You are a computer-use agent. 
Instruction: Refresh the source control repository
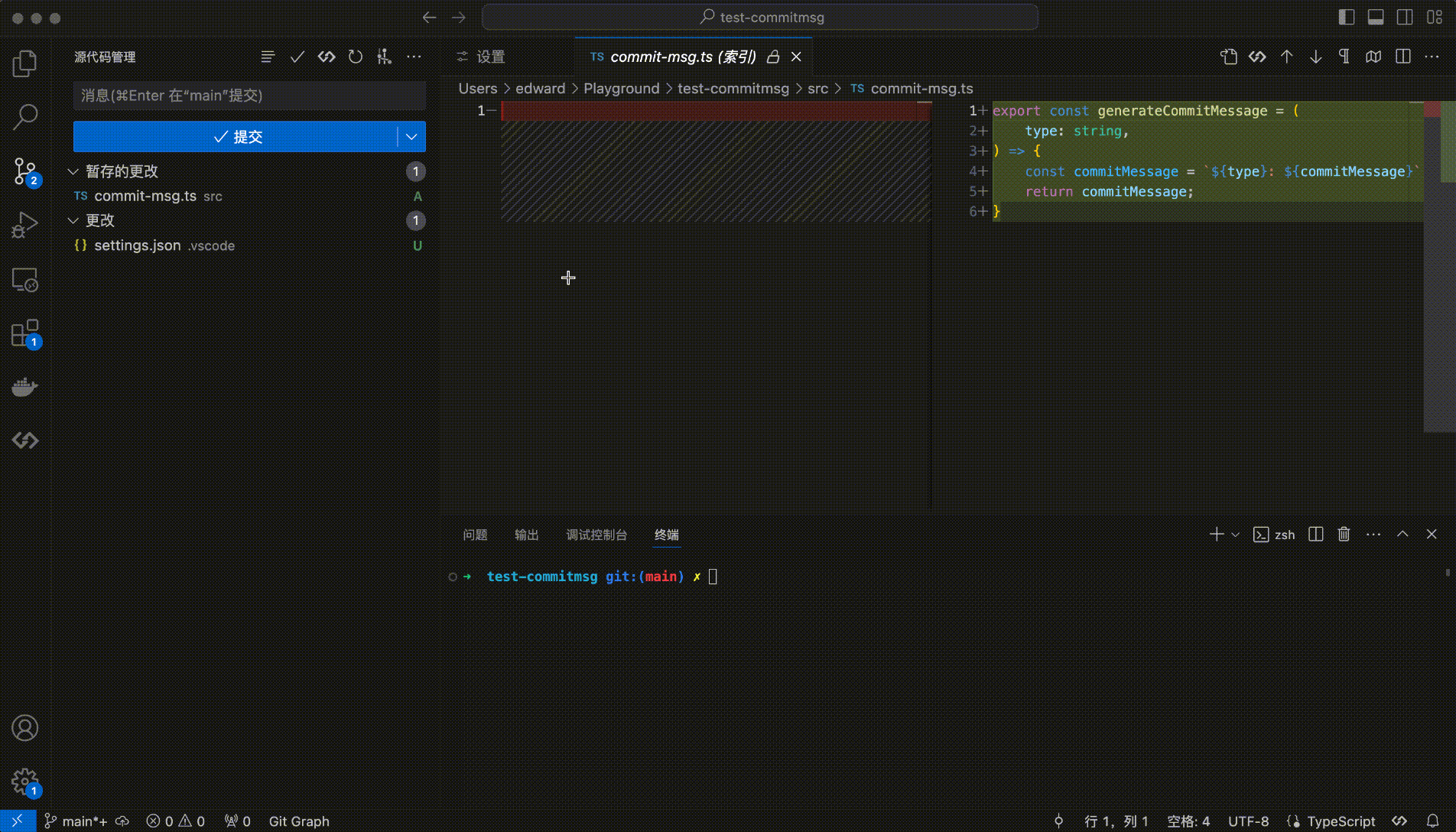pos(356,57)
